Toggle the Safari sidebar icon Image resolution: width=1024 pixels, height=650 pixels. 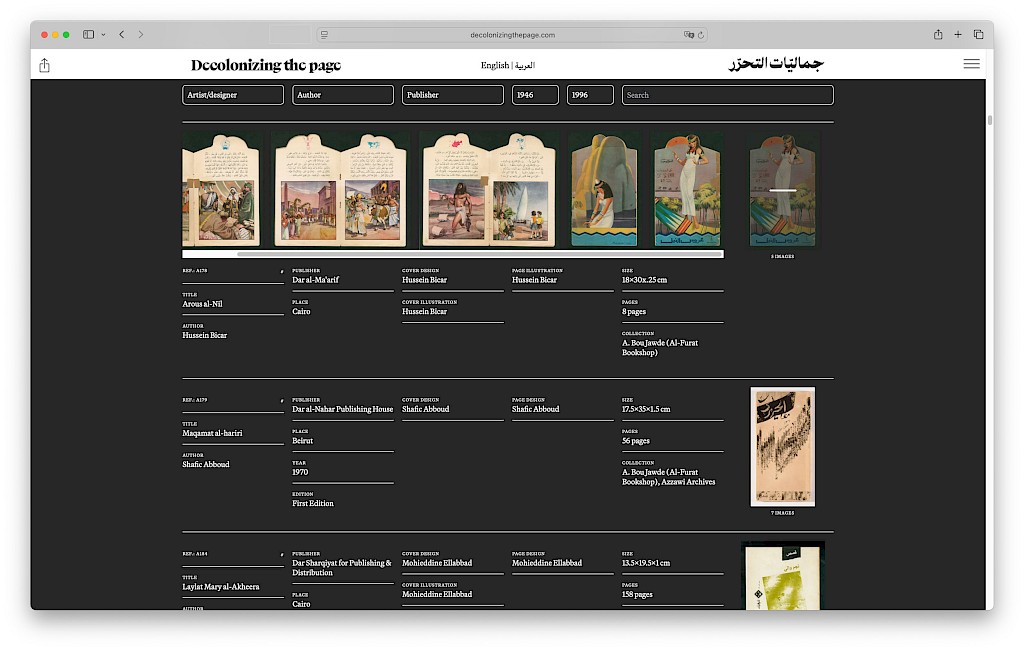89,34
